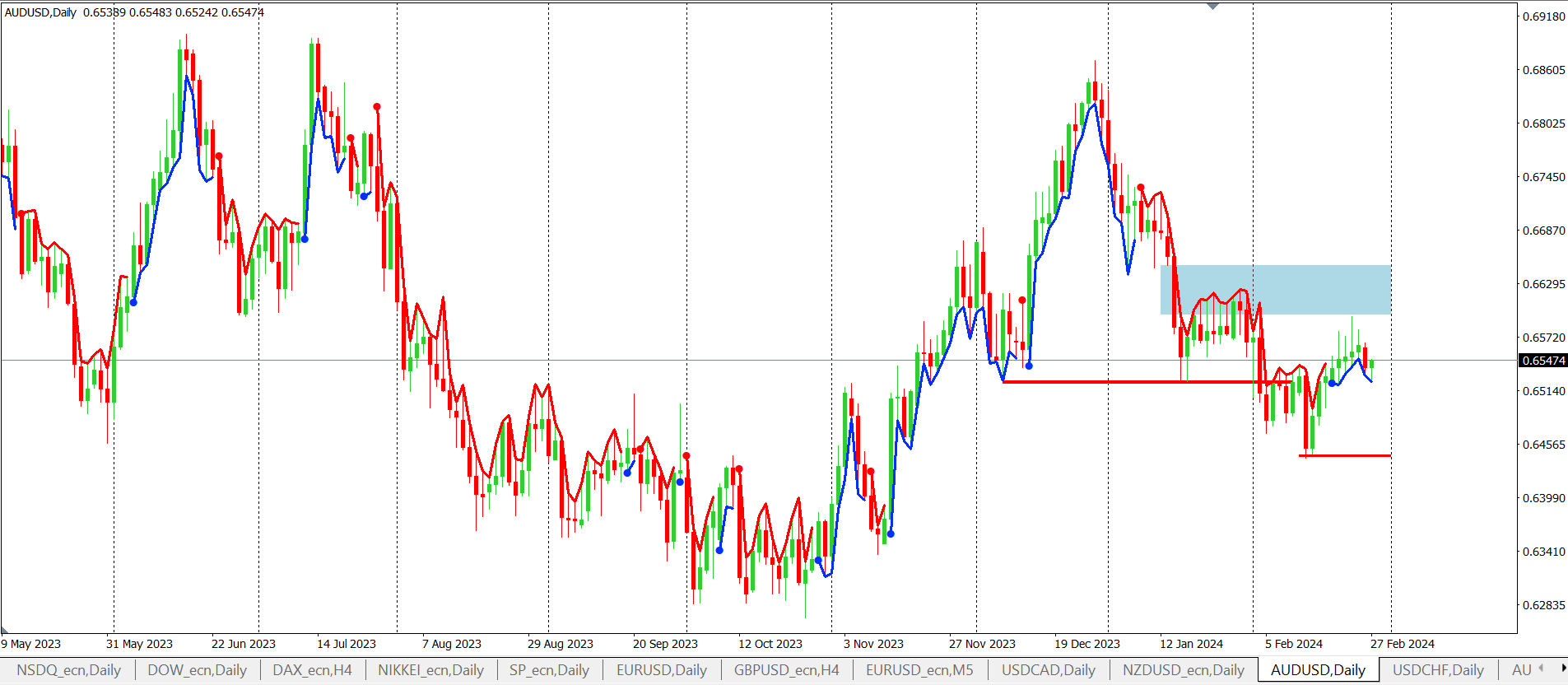The width and height of the screenshot is (1568, 685).
Task: Click the 12 Oct 2023 date label
Action: (x=770, y=644)
